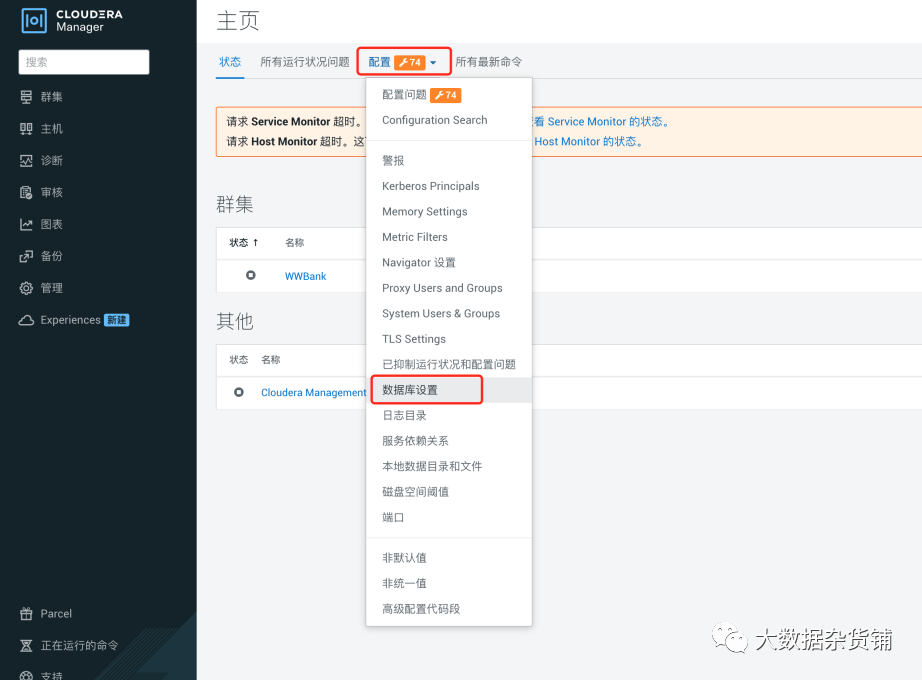Open the 群集 sidebar icon
Viewport: 922px width, 680px height.
pyautogui.click(x=26, y=97)
